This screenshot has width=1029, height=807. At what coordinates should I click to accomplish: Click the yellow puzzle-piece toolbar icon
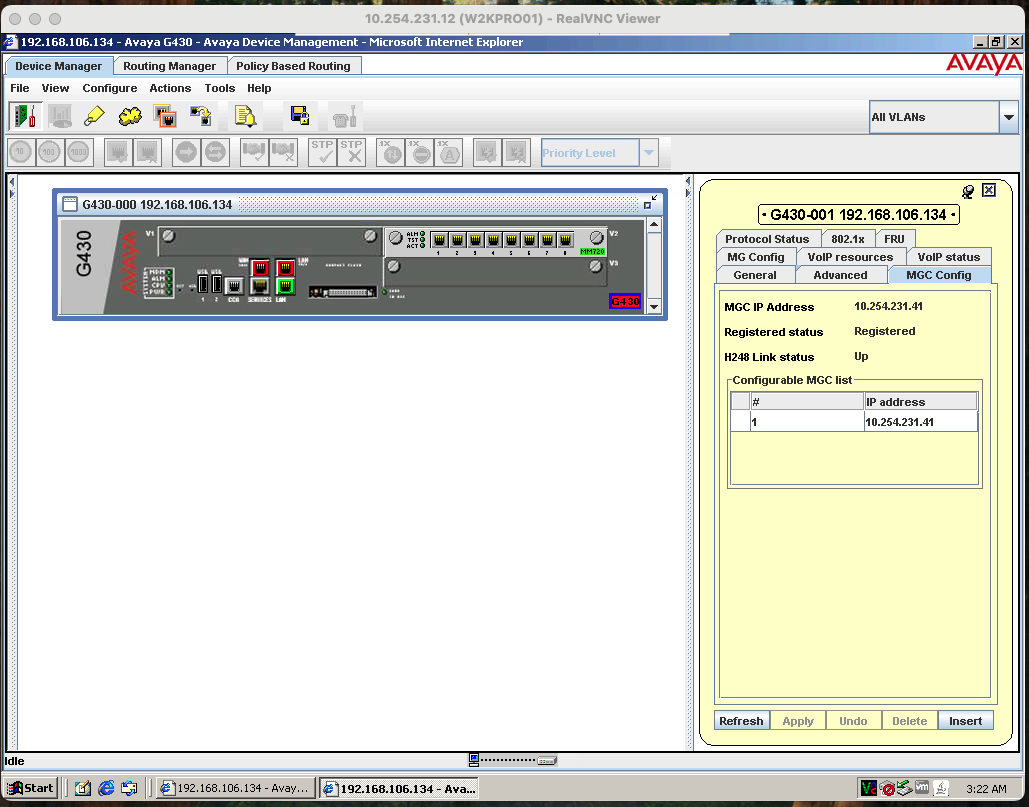tap(130, 117)
